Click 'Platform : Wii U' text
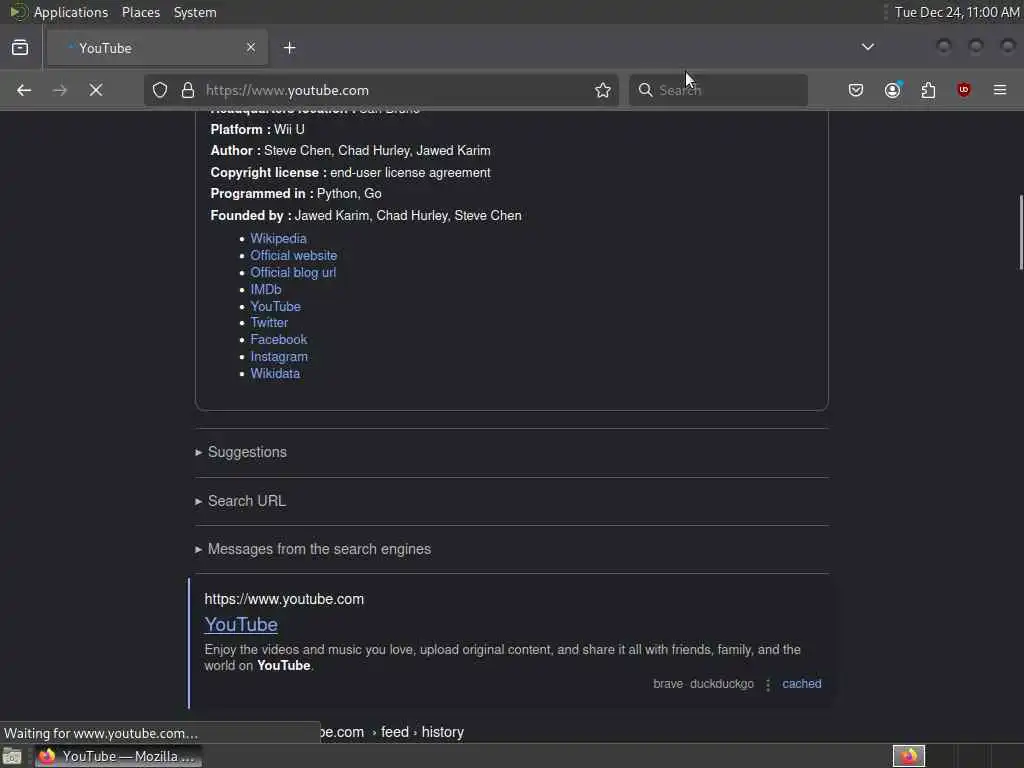Image resolution: width=1024 pixels, height=768 pixels. coord(257,129)
